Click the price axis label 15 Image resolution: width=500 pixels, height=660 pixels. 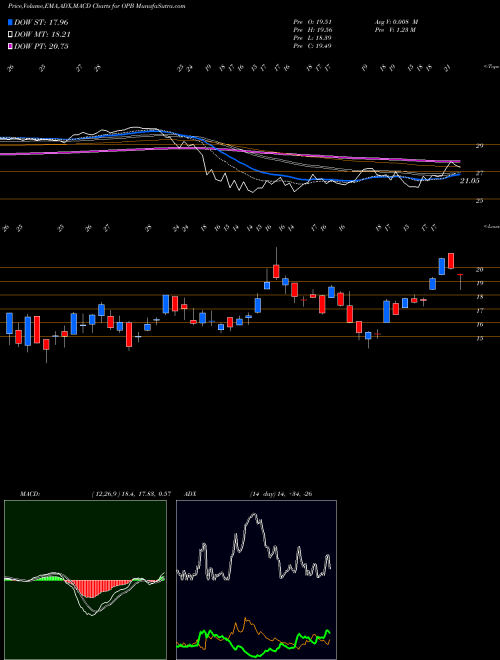click(x=479, y=338)
